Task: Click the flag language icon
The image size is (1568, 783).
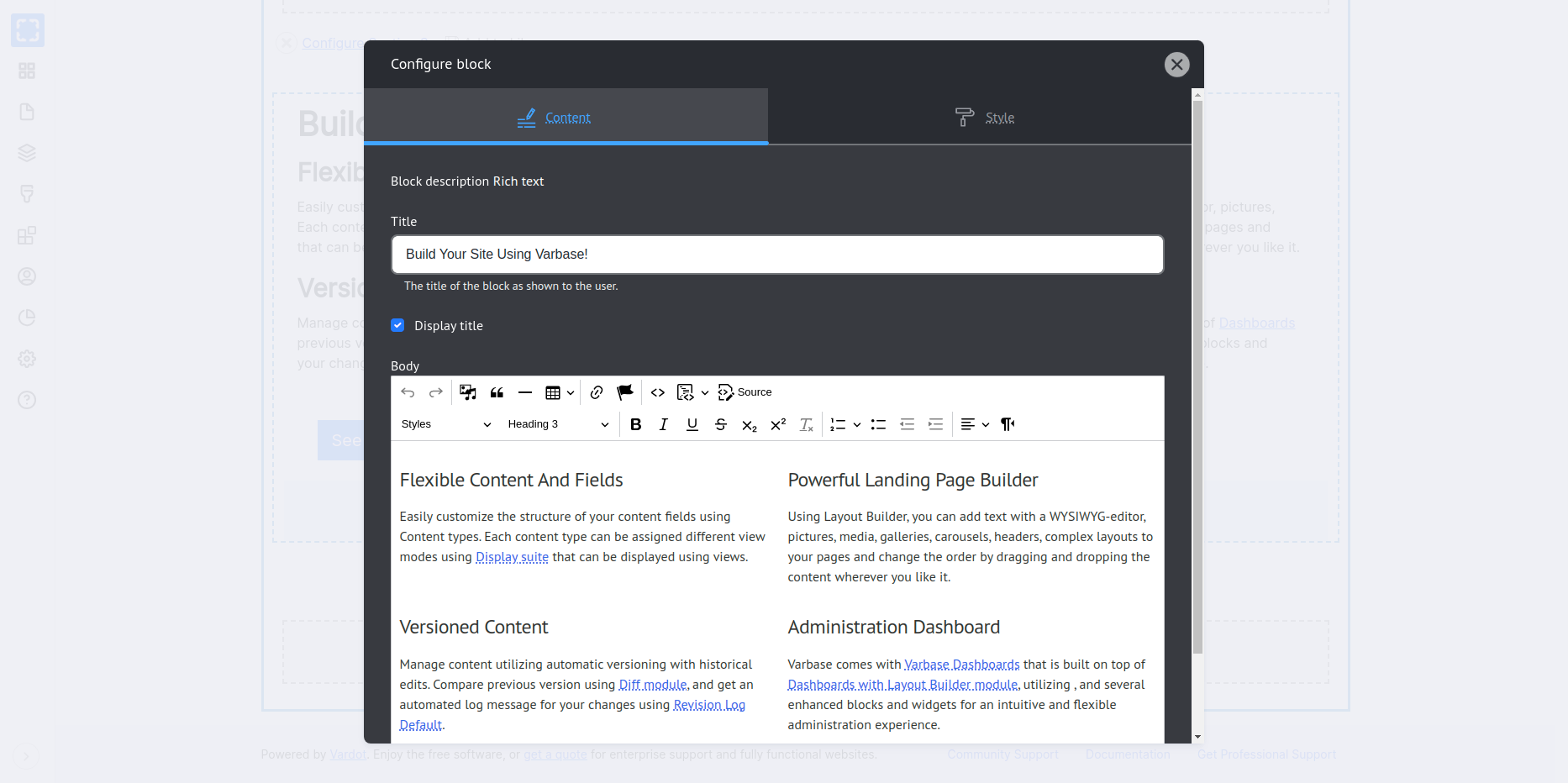Action: click(x=625, y=392)
